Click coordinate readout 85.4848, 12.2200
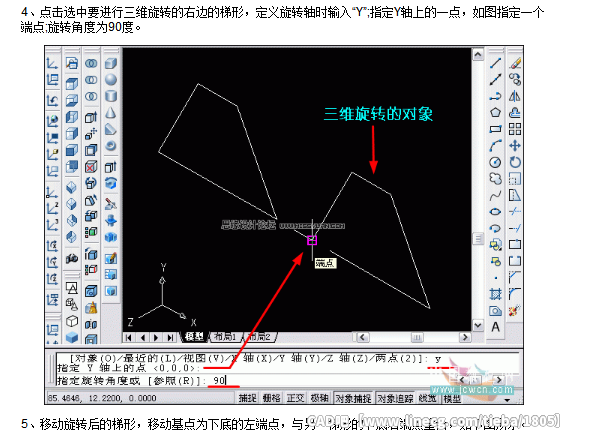594x440 pixels. [102, 398]
